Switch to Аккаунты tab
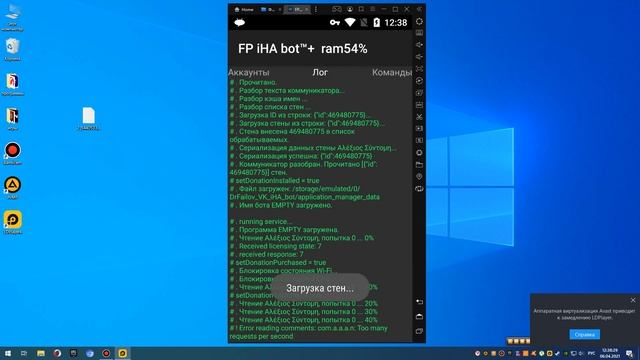 click(249, 72)
